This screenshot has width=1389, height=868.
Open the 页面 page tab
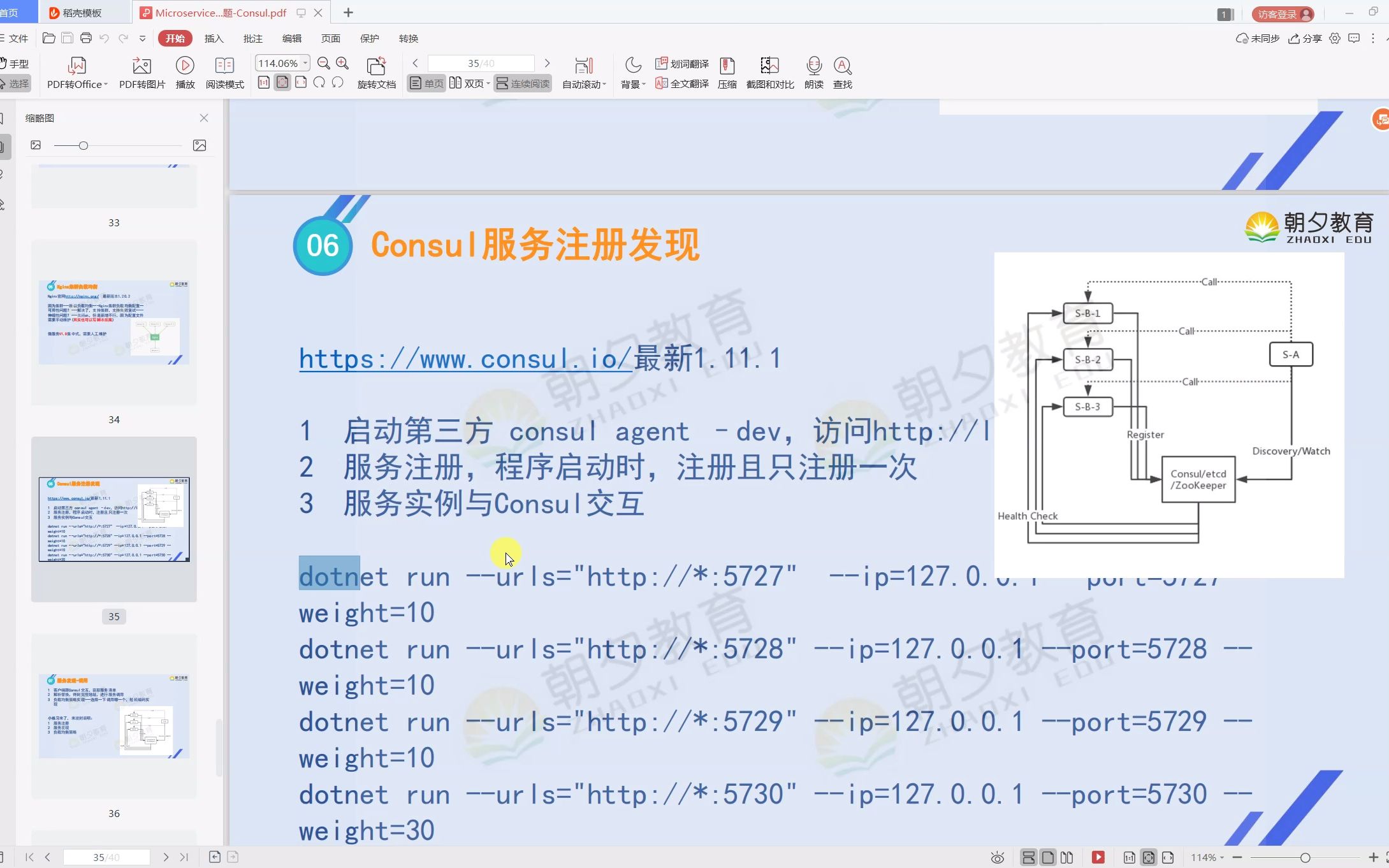click(x=330, y=38)
